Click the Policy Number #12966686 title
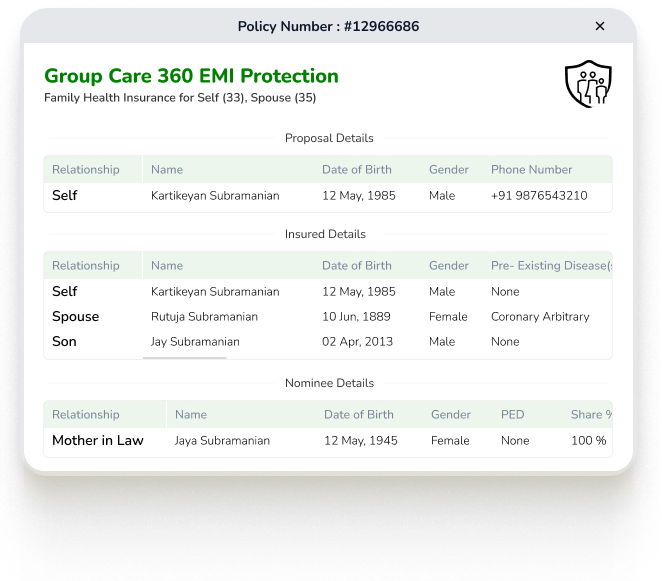Image resolution: width=662 pixels, height=581 pixels. 328,26
